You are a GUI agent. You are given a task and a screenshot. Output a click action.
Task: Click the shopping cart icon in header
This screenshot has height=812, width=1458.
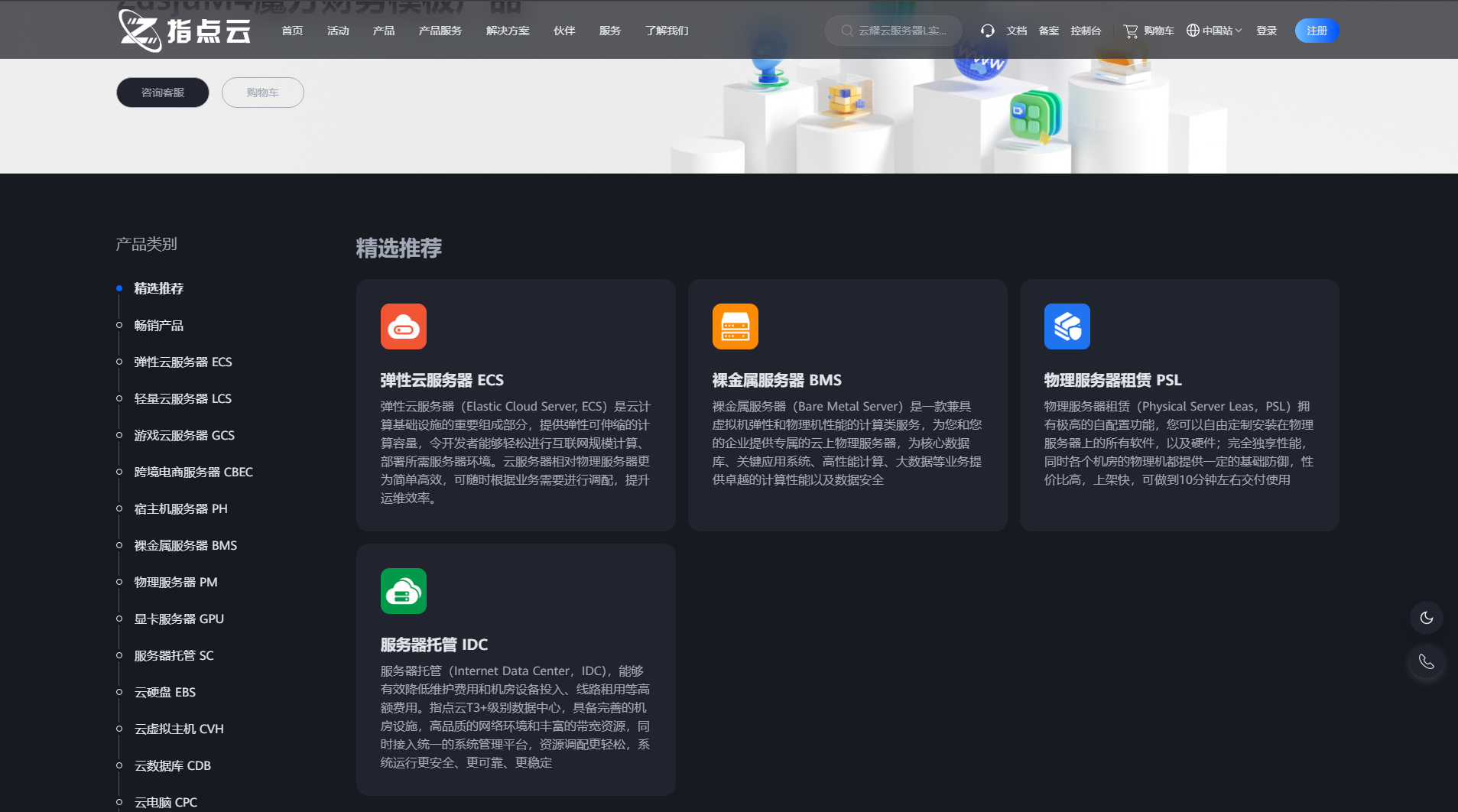(1131, 31)
